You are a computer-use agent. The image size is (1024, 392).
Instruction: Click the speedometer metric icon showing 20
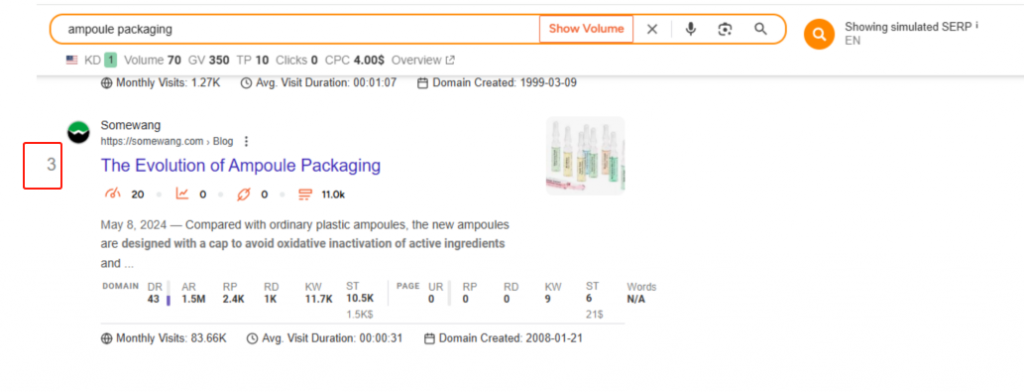(113, 194)
